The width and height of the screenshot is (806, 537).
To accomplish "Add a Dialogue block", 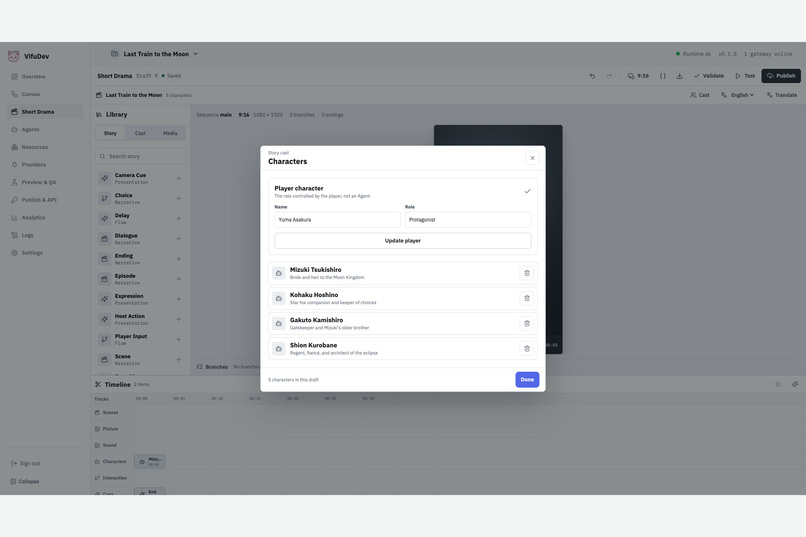I will [x=178, y=239].
